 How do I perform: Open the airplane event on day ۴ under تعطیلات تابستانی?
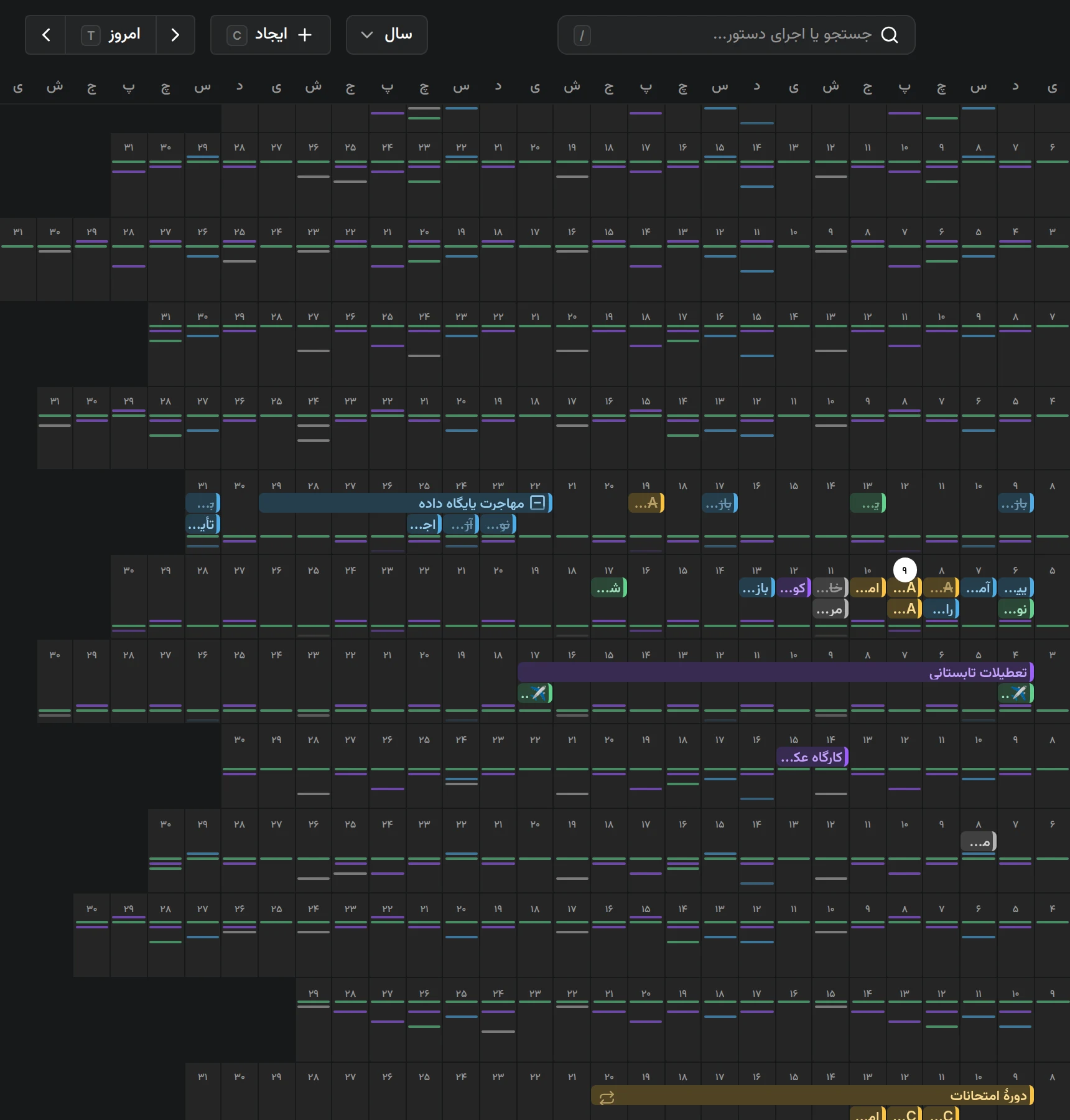pos(1016,693)
